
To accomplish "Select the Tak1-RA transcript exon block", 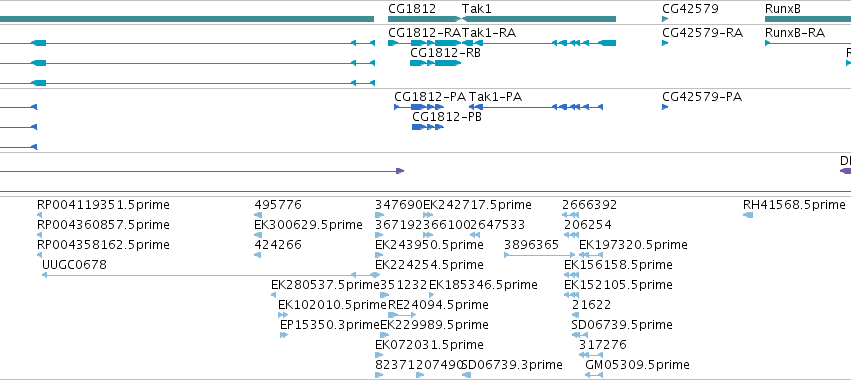I will point(607,43).
